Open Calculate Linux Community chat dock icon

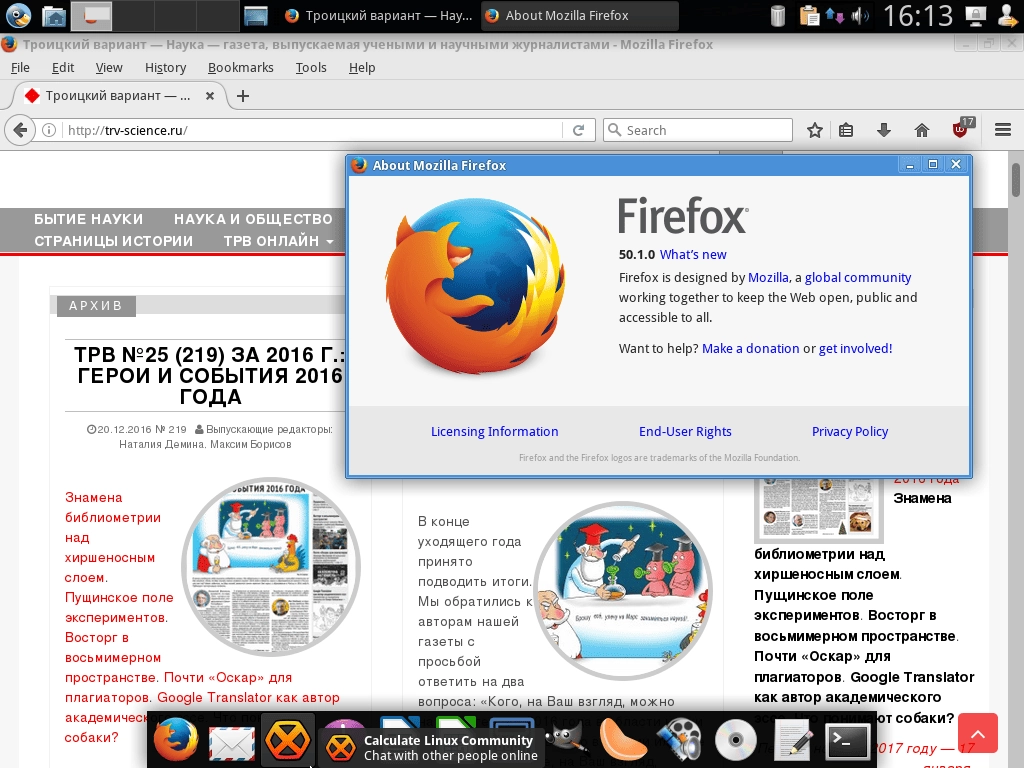coord(288,740)
